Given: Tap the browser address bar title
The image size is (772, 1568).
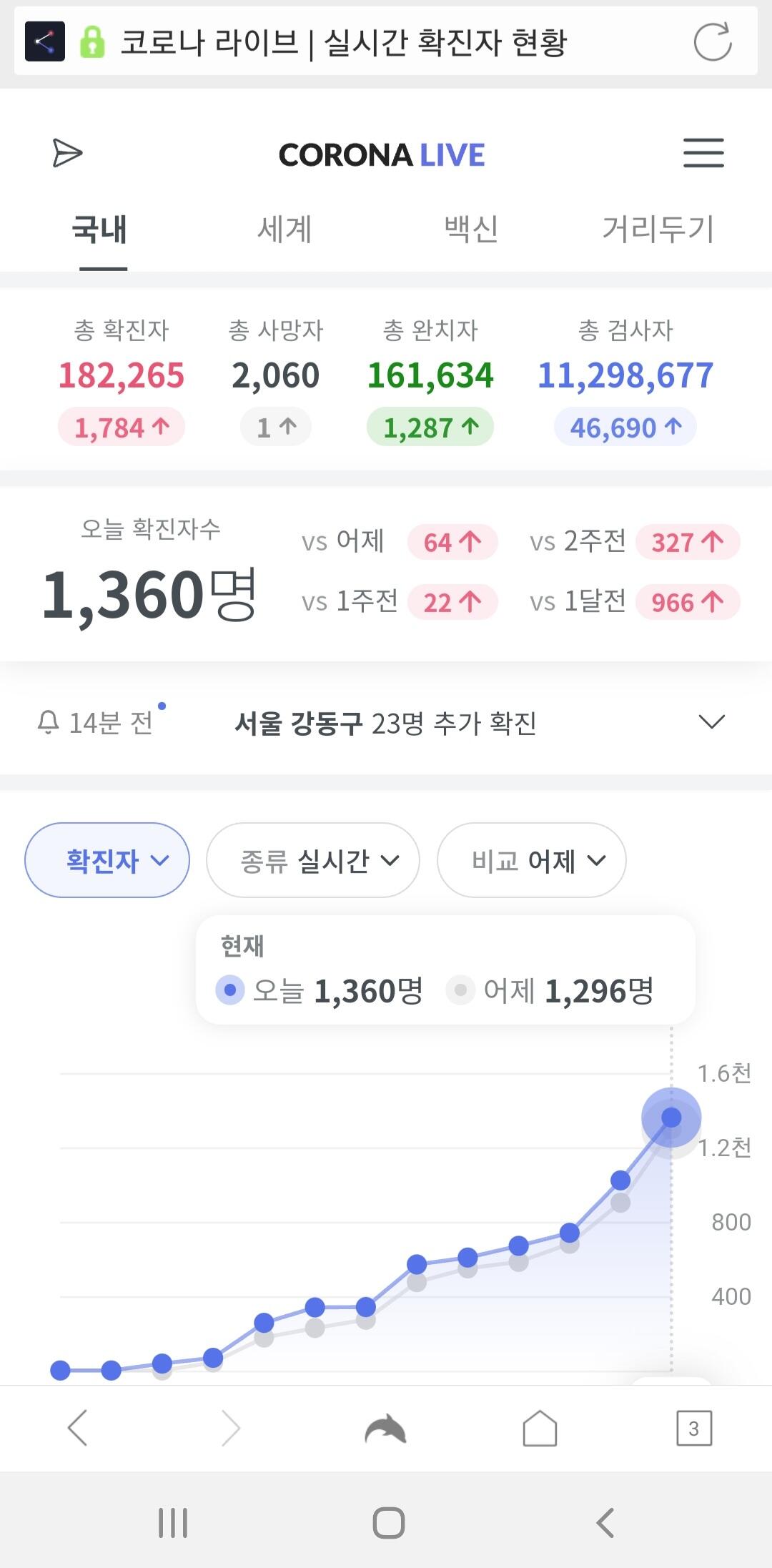Looking at the screenshot, I should point(343,42).
